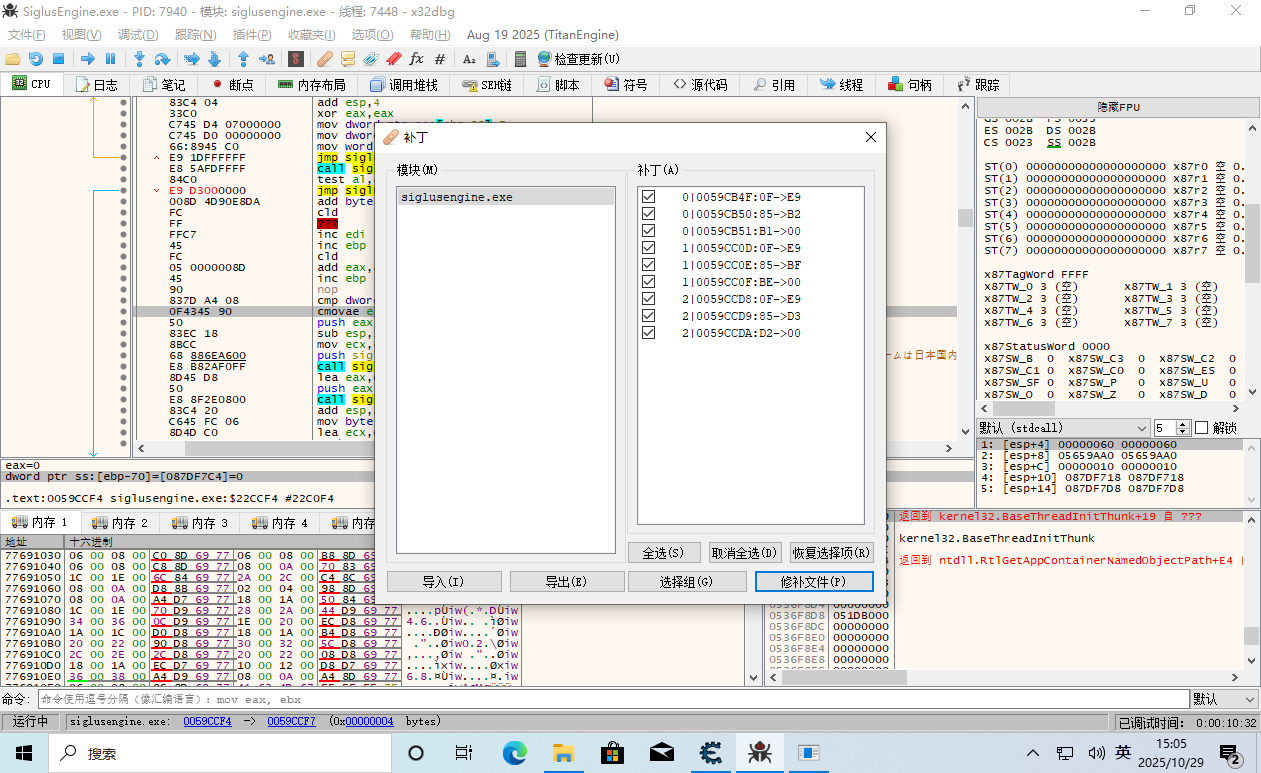Click the pause execution toolbar icon
Screen dimensions: 1261x773
click(111, 59)
